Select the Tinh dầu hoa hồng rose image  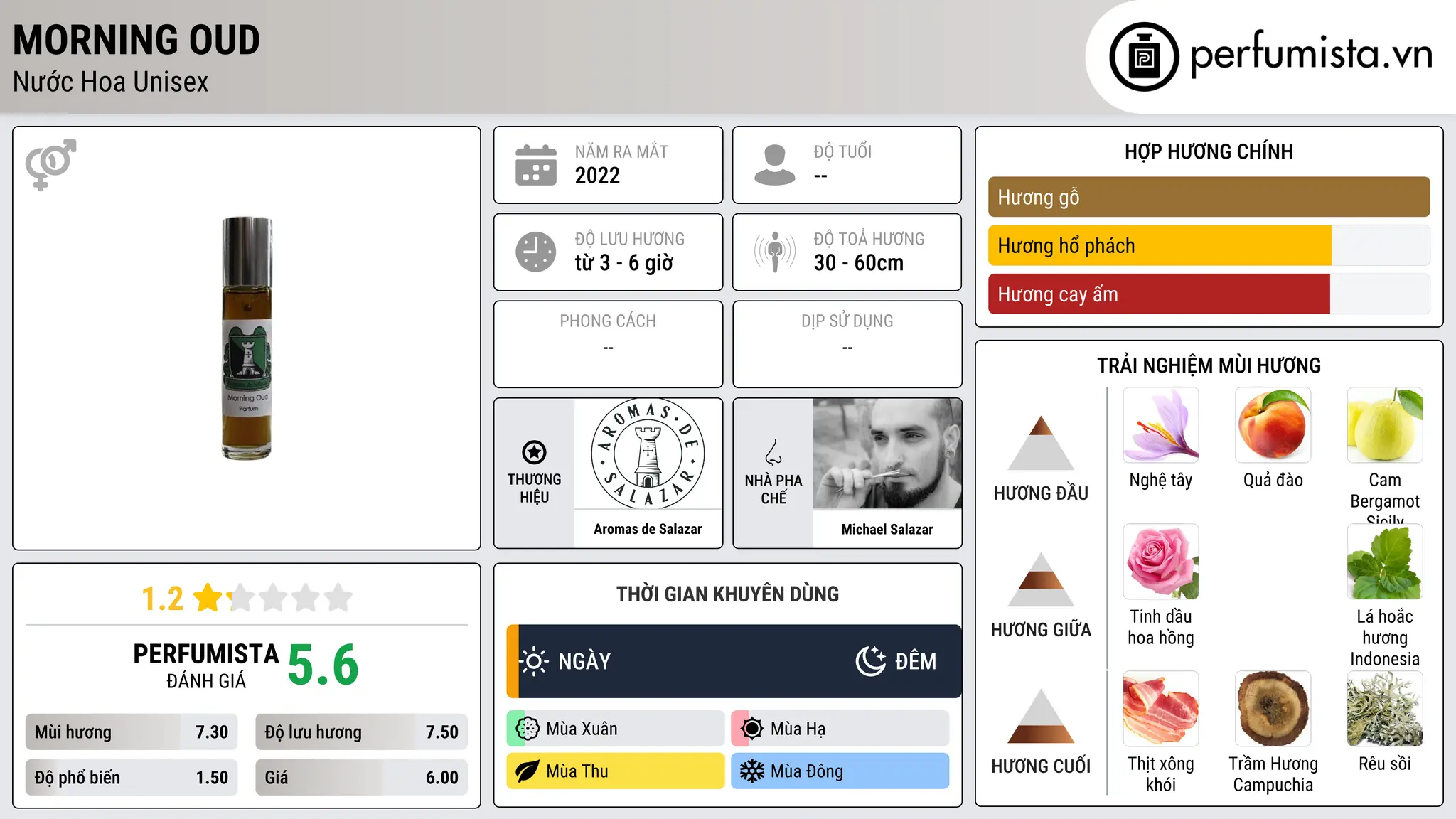[x=1161, y=562]
